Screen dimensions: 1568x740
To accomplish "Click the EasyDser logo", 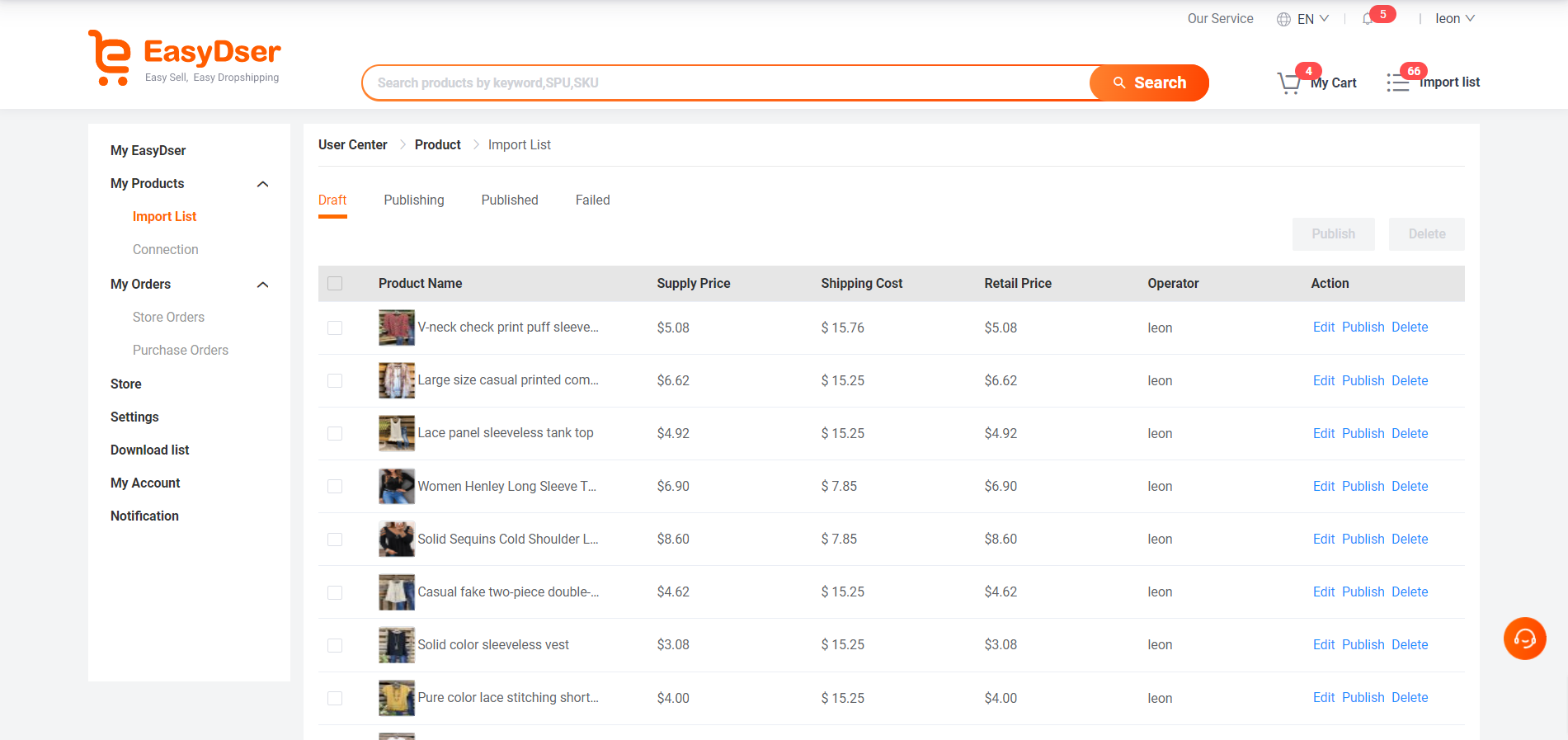I will (x=185, y=58).
